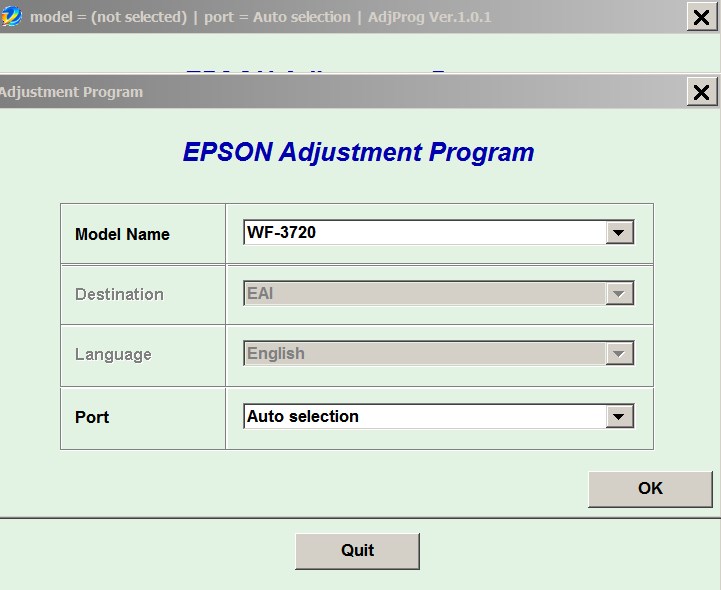Click the English language value

tap(275, 354)
